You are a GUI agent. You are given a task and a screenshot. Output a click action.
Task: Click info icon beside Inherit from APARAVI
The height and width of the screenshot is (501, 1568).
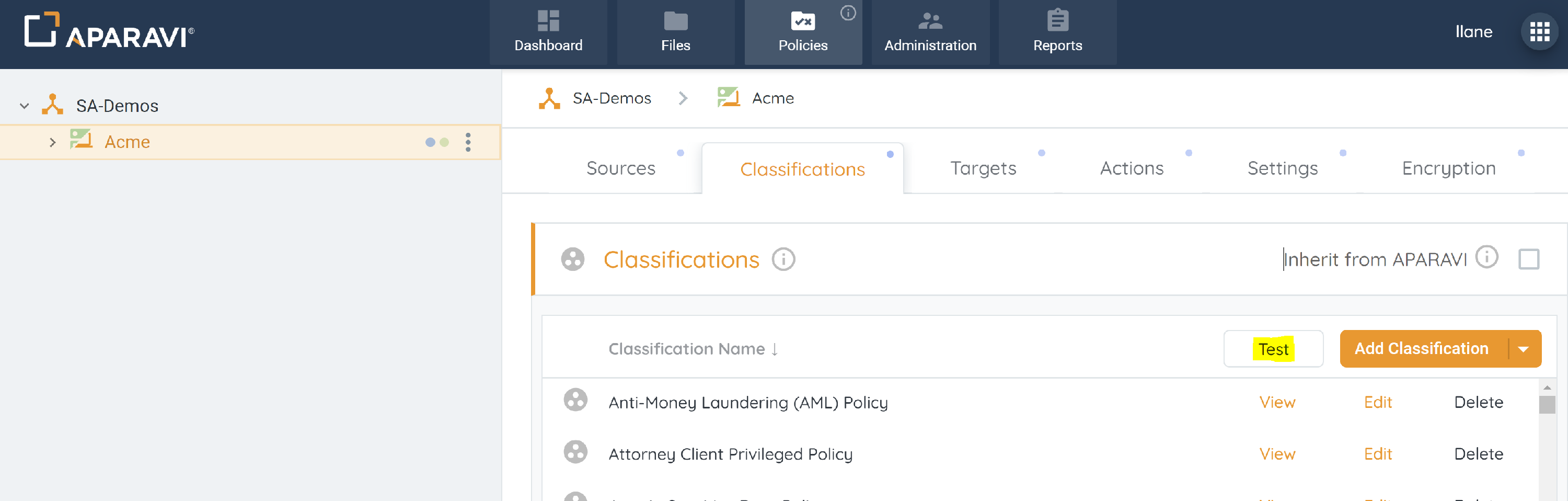[1486, 257]
